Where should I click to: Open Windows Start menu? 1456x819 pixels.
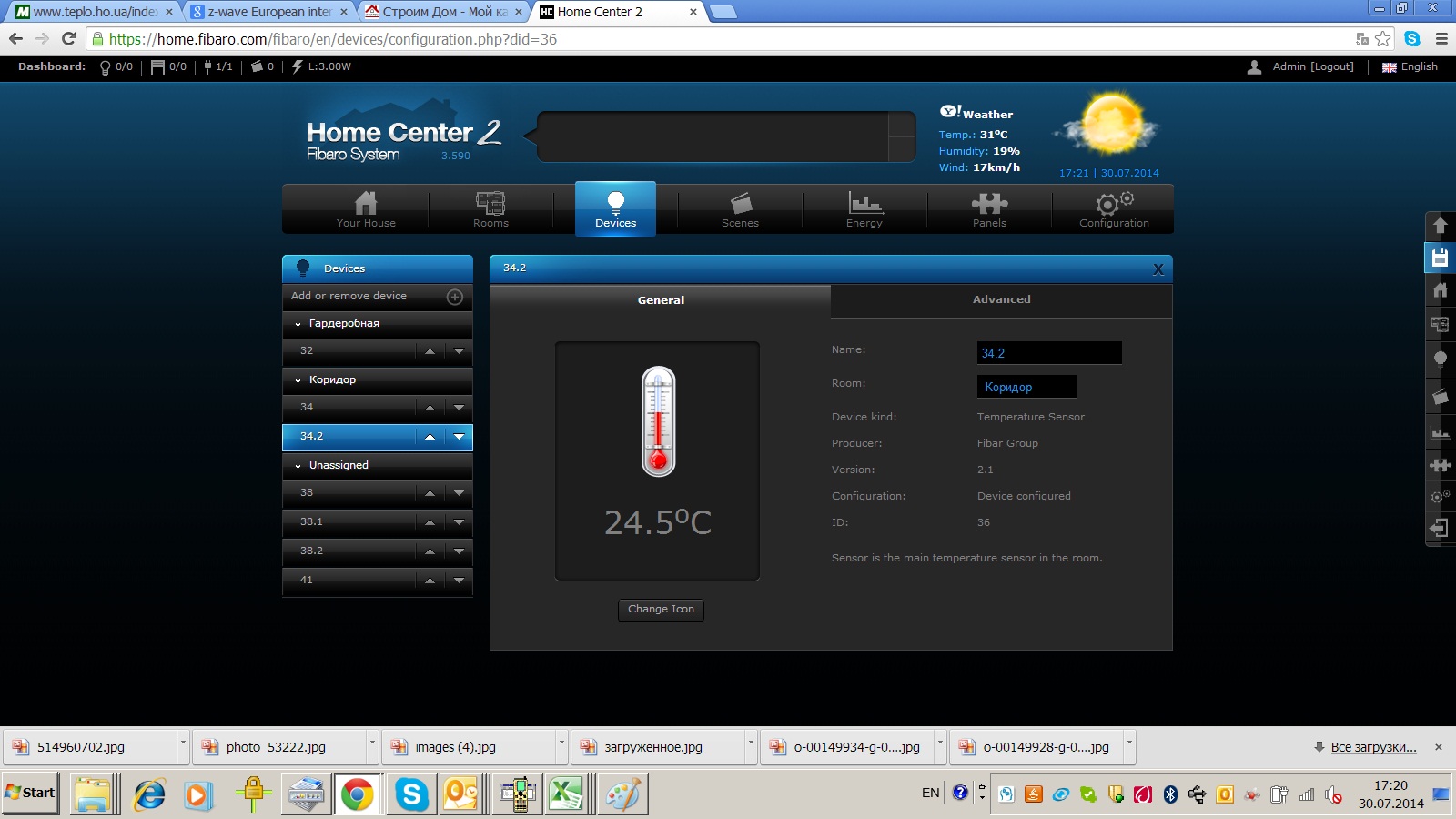[x=30, y=794]
